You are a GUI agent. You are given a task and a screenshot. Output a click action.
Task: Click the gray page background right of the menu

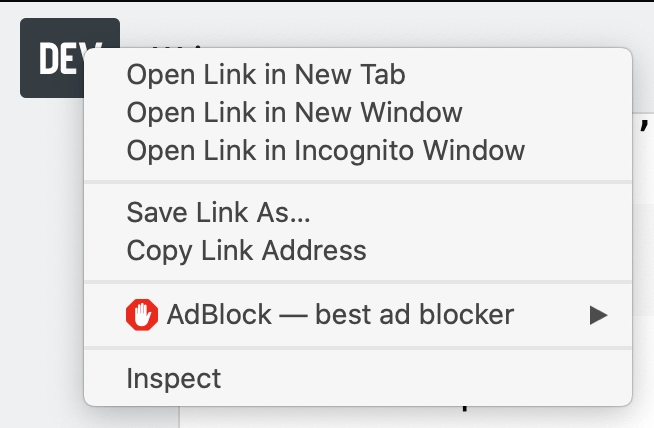point(644,250)
